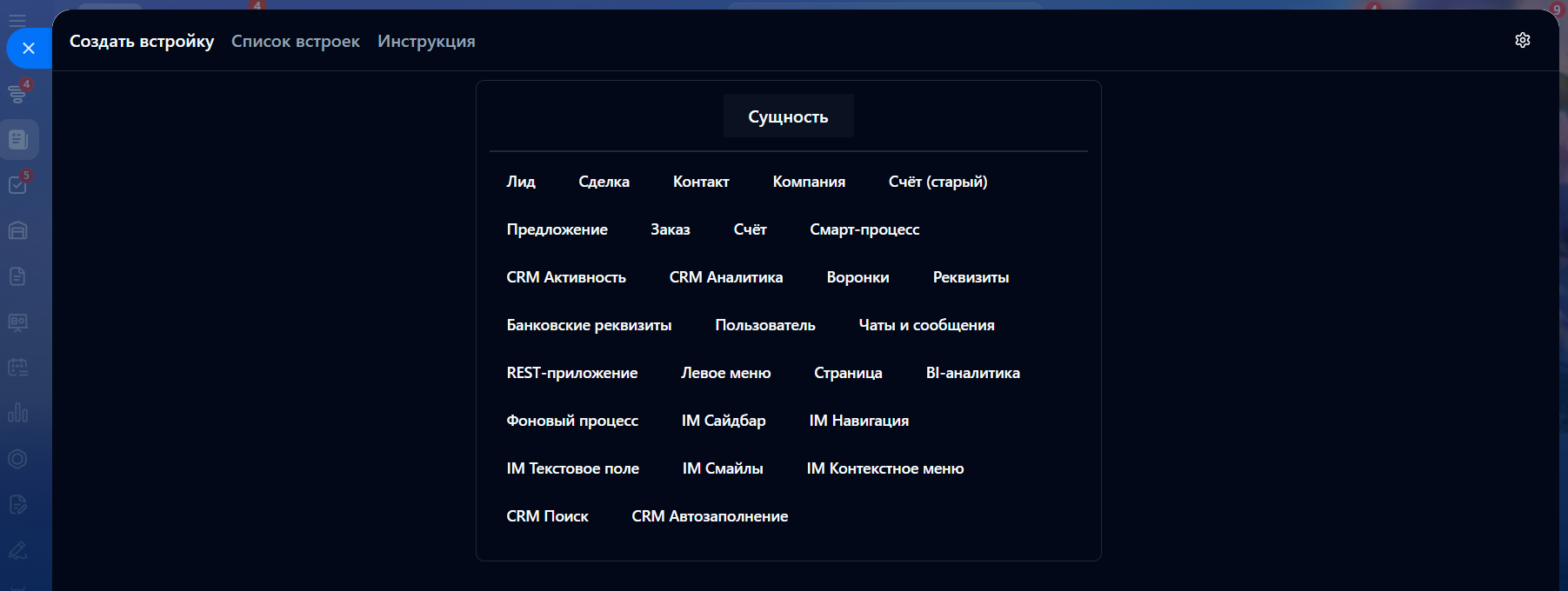Pick the CRM Аналитика entity
1568x591 pixels.
(x=726, y=277)
